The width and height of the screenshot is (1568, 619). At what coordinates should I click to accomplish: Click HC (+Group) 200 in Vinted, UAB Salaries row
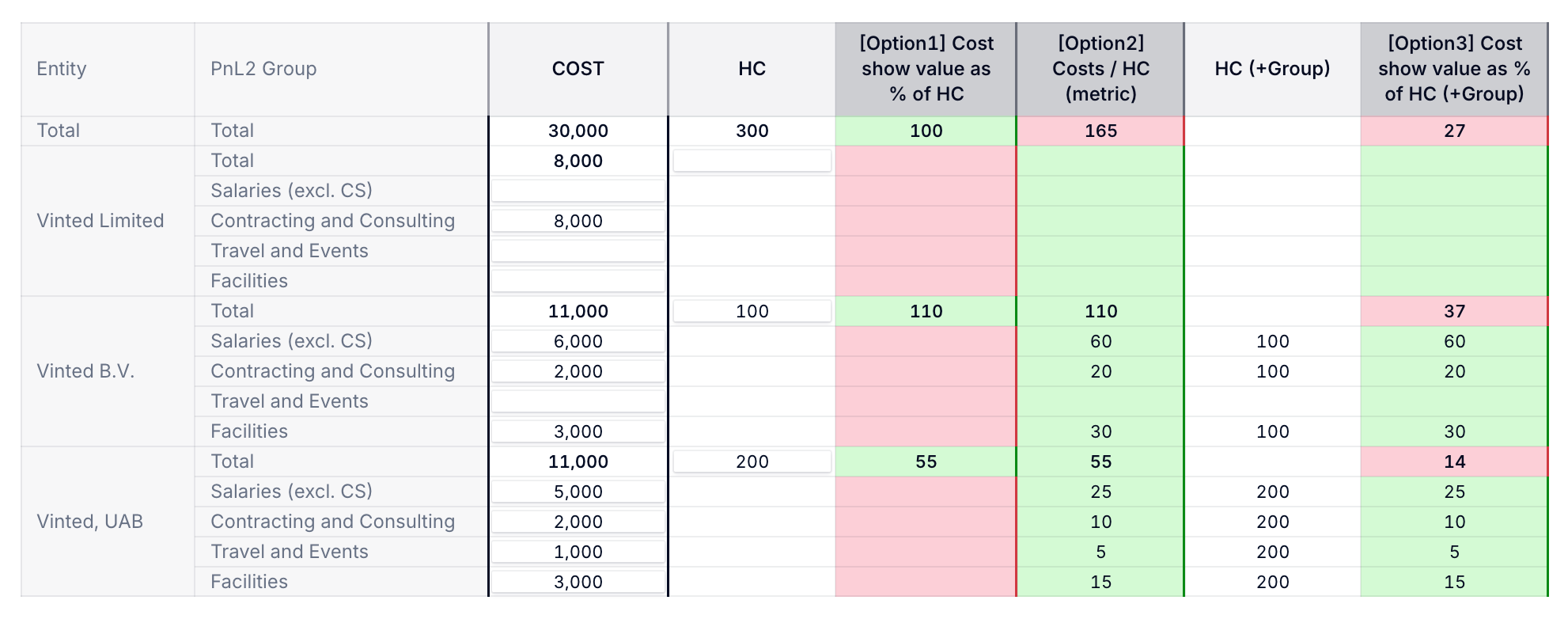pos(1273,492)
